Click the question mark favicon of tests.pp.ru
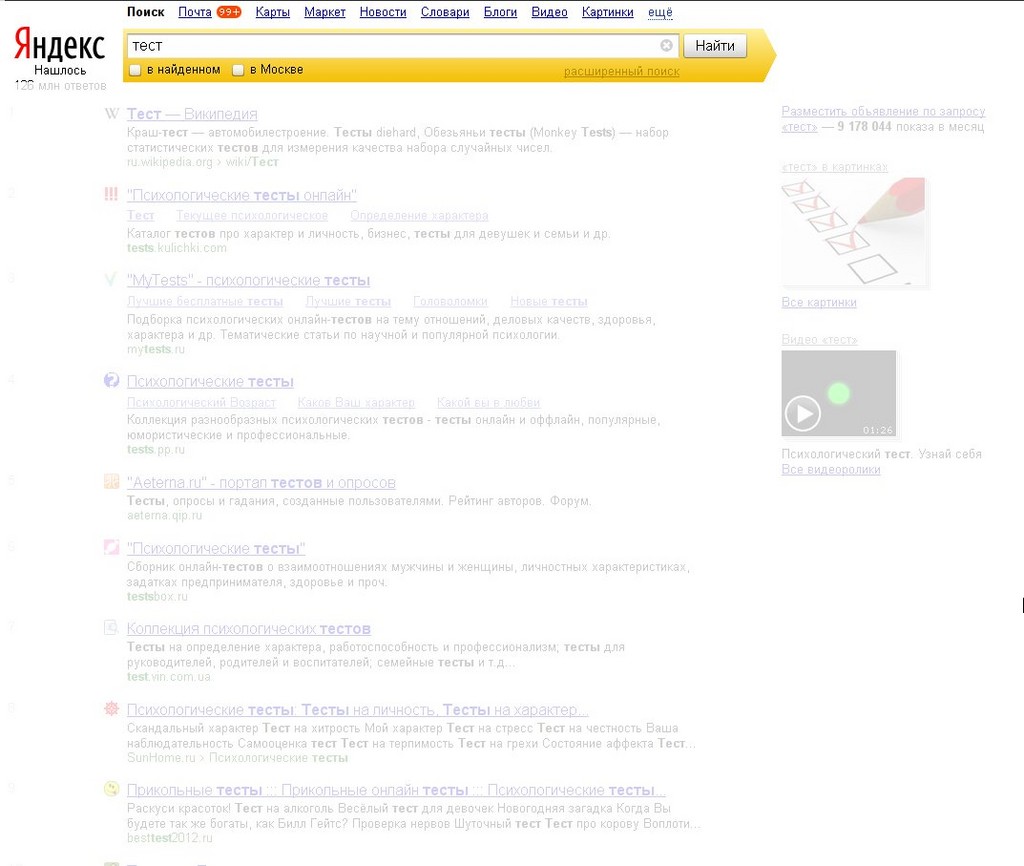 [111, 381]
